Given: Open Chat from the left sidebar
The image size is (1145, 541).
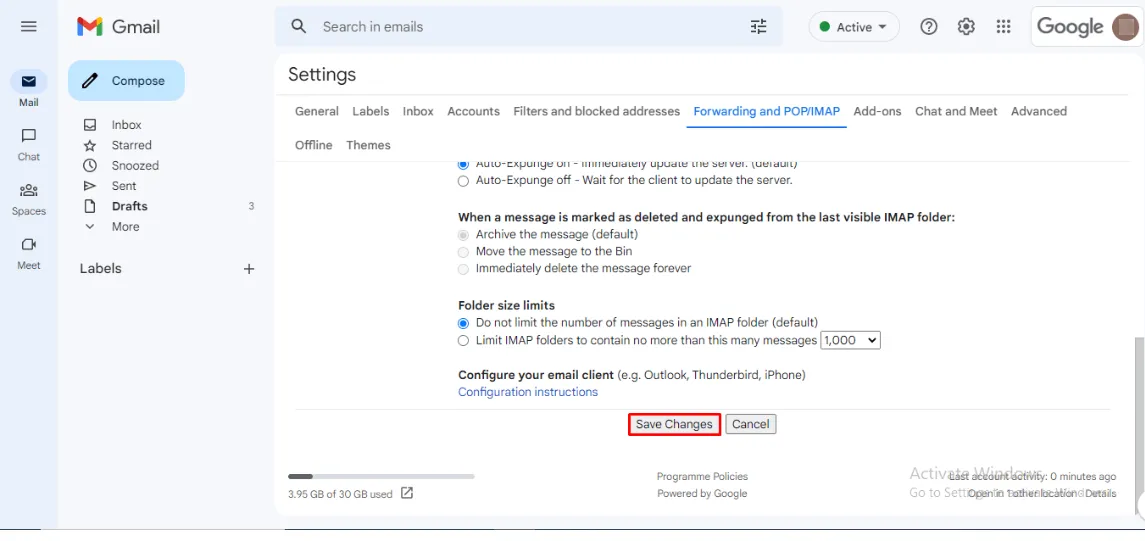Looking at the screenshot, I should point(29,143).
